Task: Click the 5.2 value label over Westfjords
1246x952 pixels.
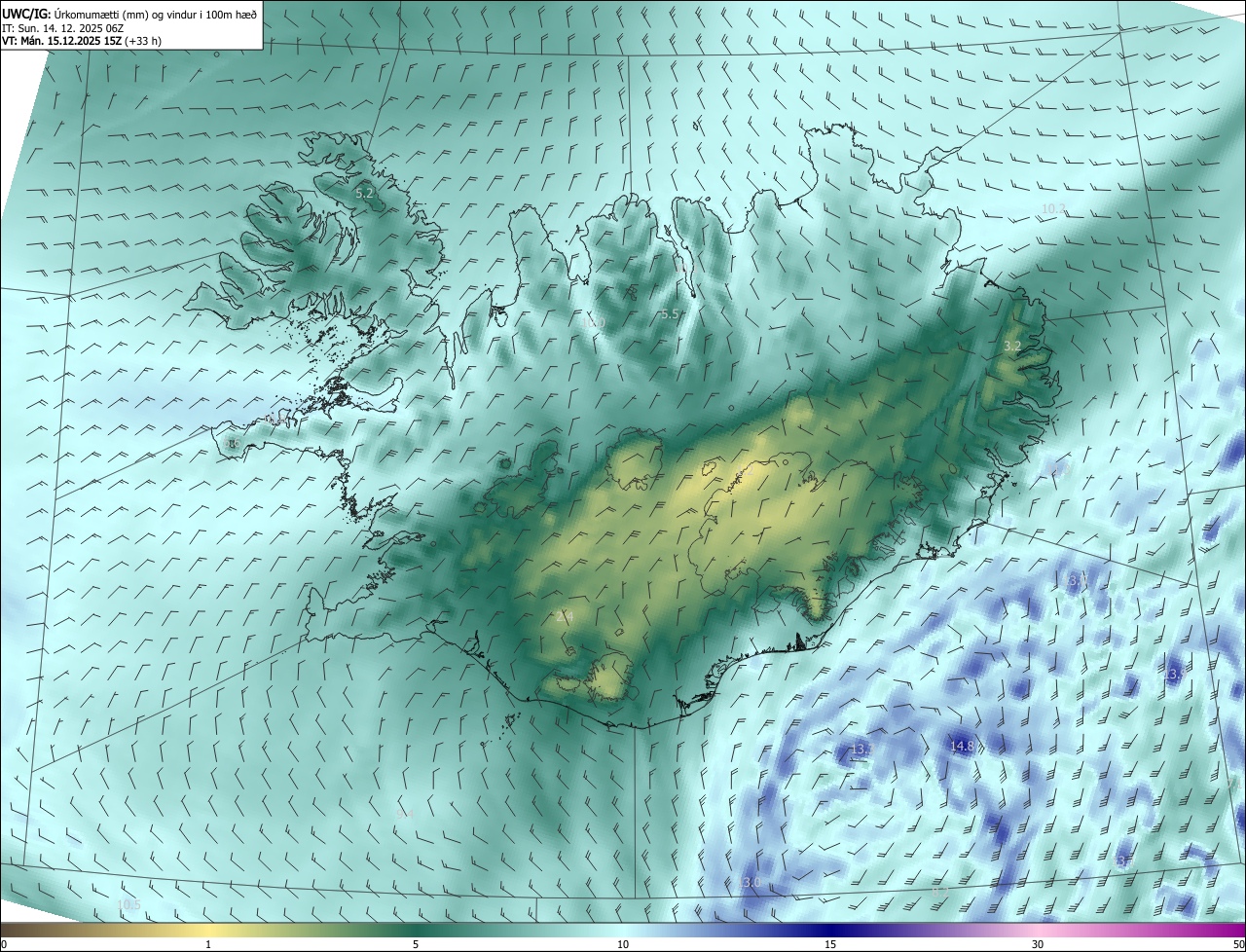Action: point(364,194)
